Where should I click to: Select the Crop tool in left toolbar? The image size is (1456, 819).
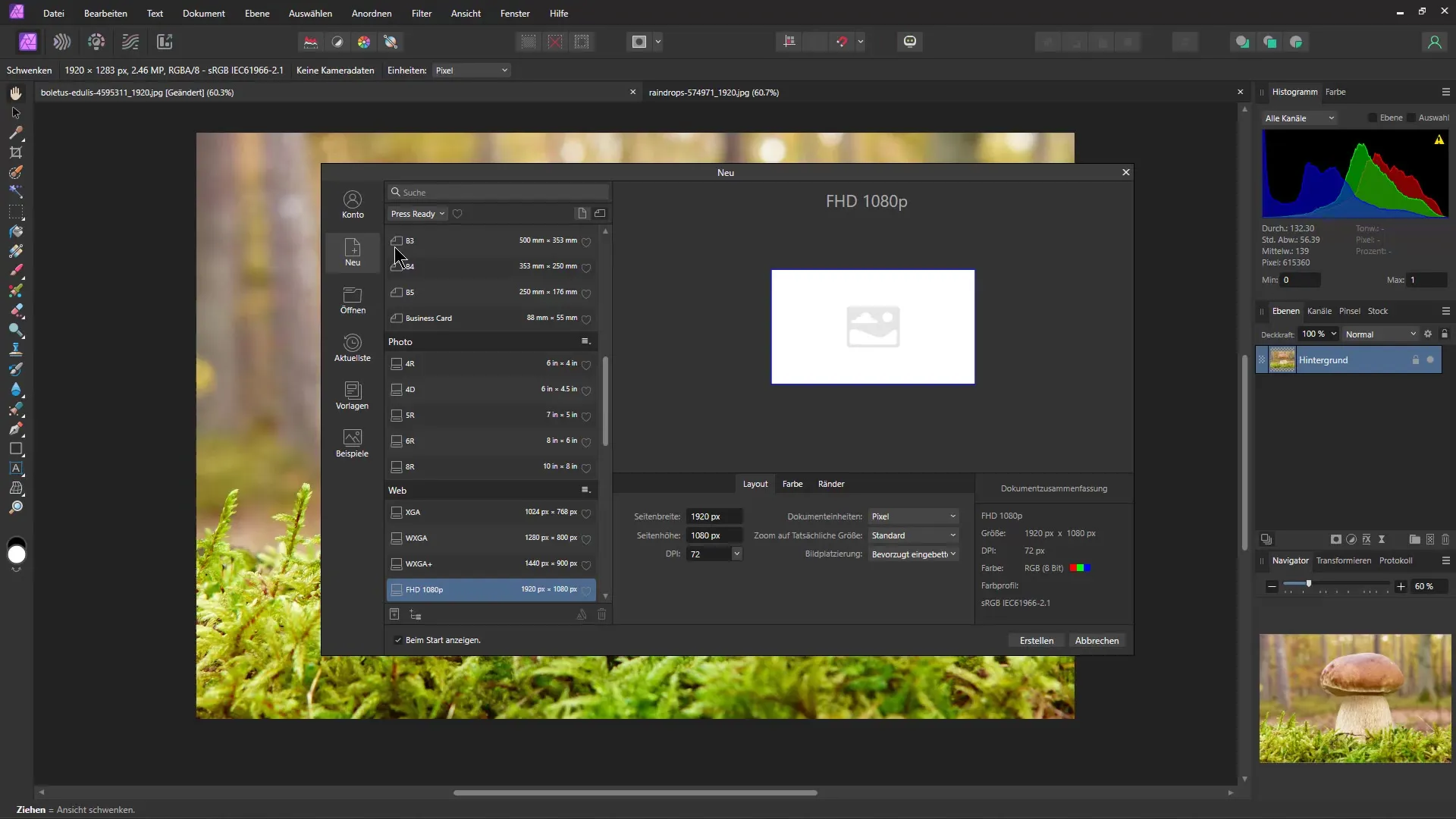point(16,152)
